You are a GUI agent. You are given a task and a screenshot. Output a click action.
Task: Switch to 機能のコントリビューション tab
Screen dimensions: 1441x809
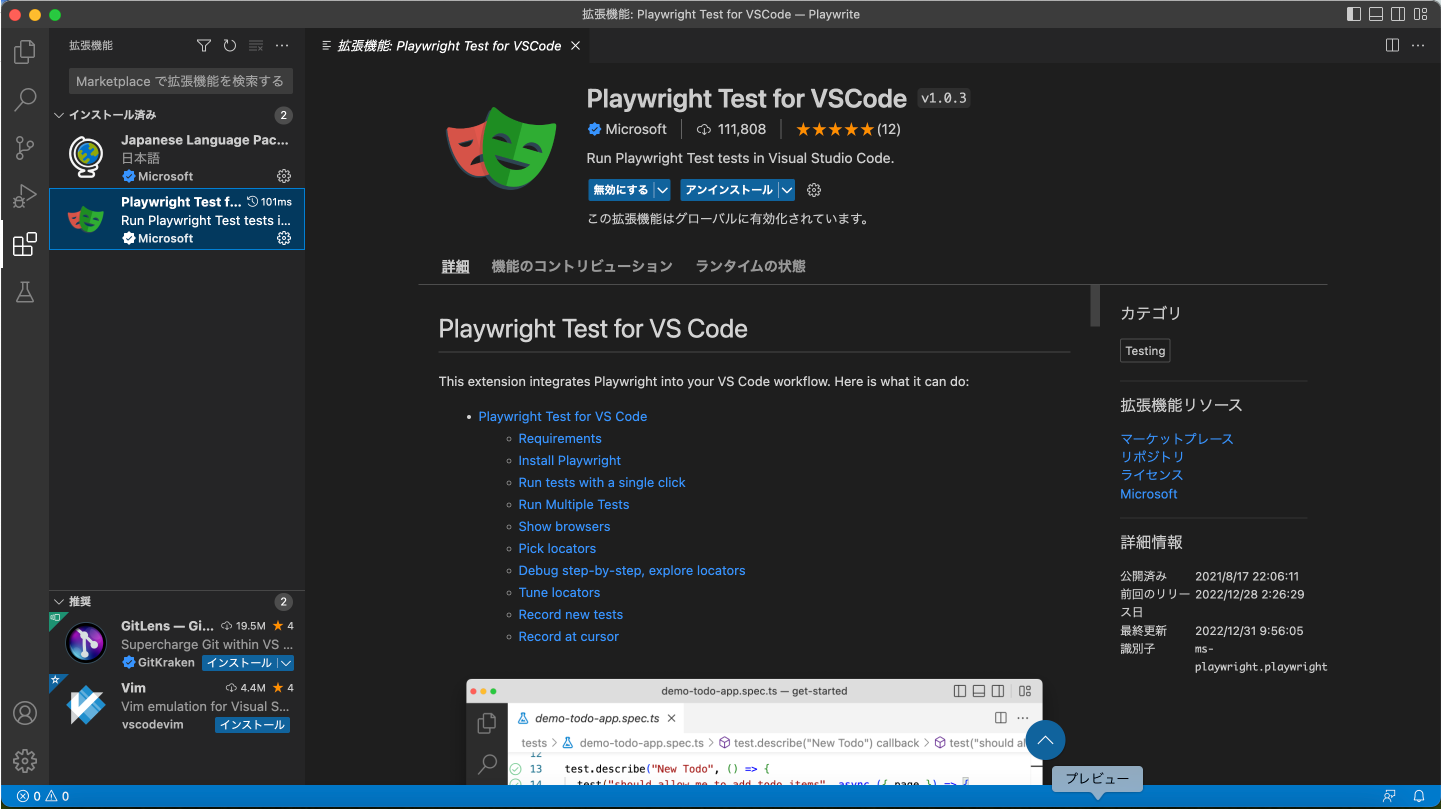(582, 267)
